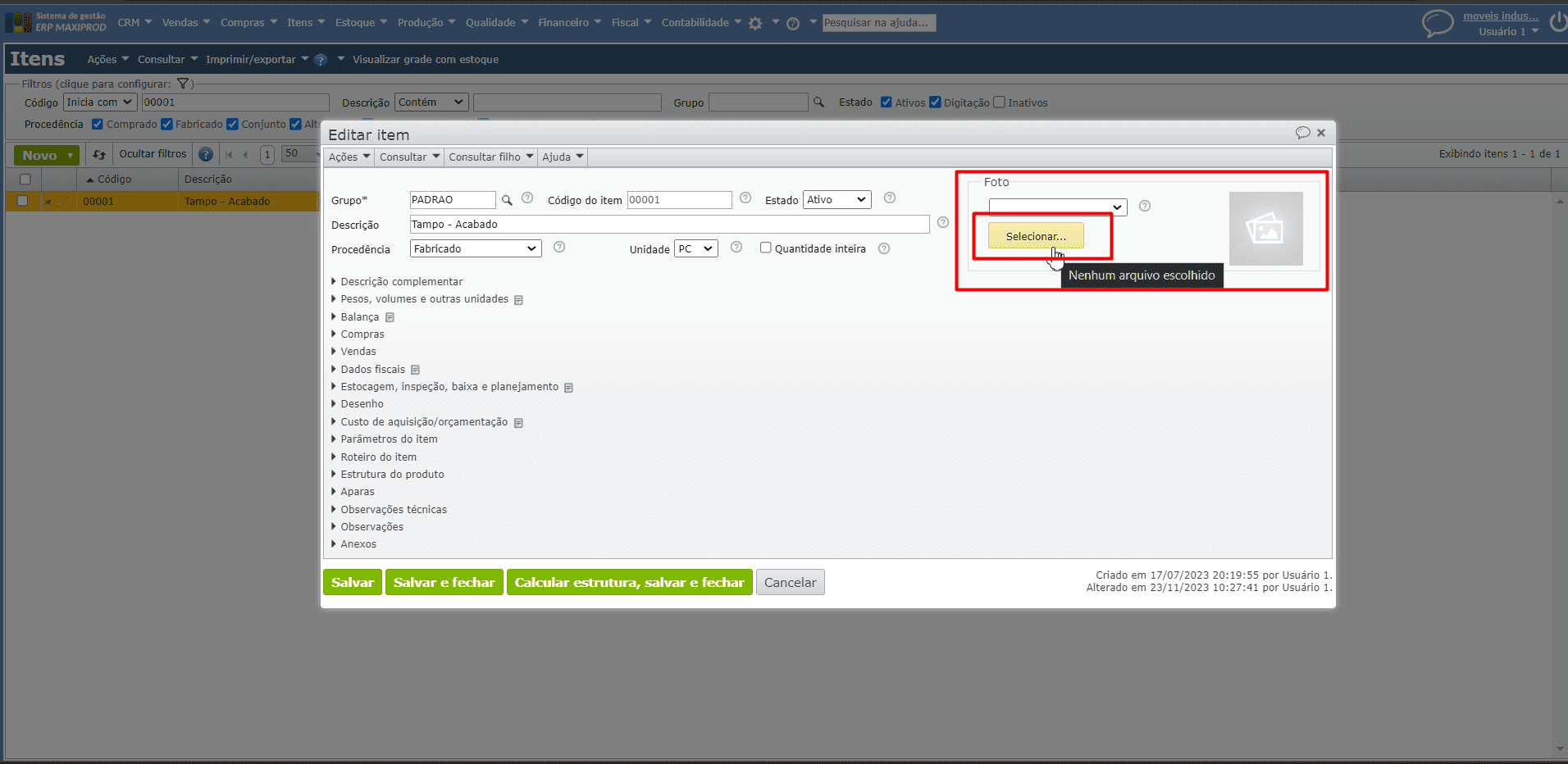Toggle the Comprado checkbox
This screenshot has height=764, width=1568.
pyautogui.click(x=98, y=125)
